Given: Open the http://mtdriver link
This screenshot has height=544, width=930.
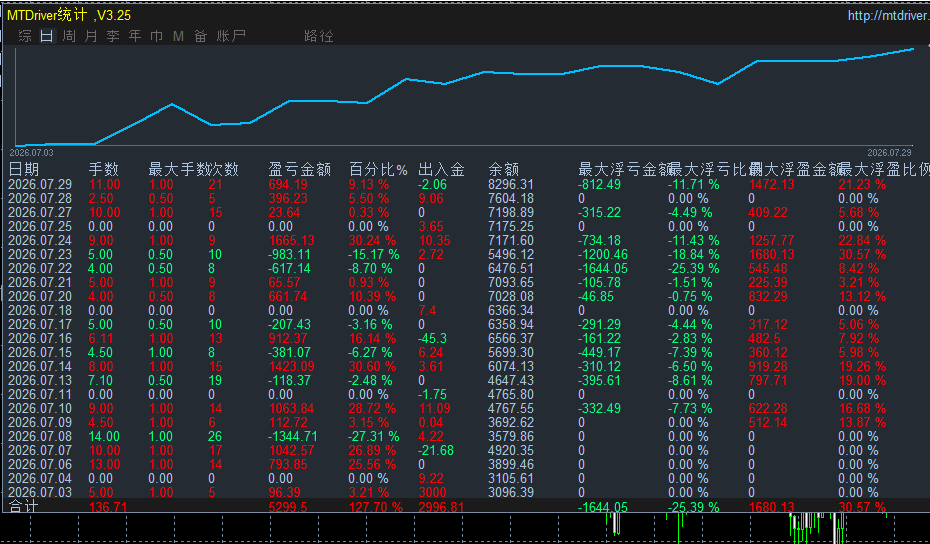Looking at the screenshot, I should (888, 15).
